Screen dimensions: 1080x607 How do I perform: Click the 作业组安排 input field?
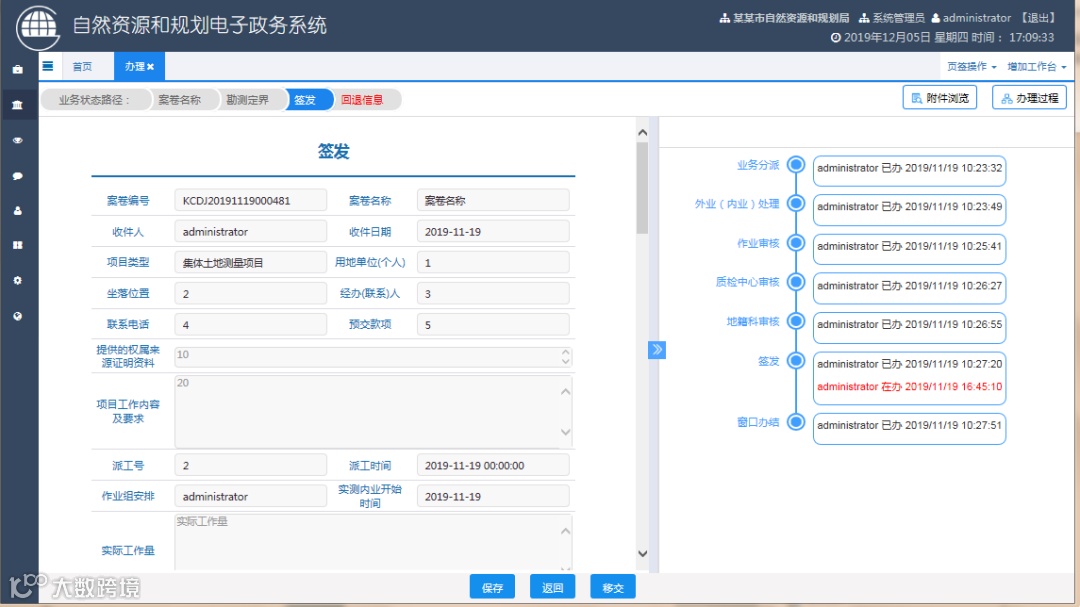point(251,496)
